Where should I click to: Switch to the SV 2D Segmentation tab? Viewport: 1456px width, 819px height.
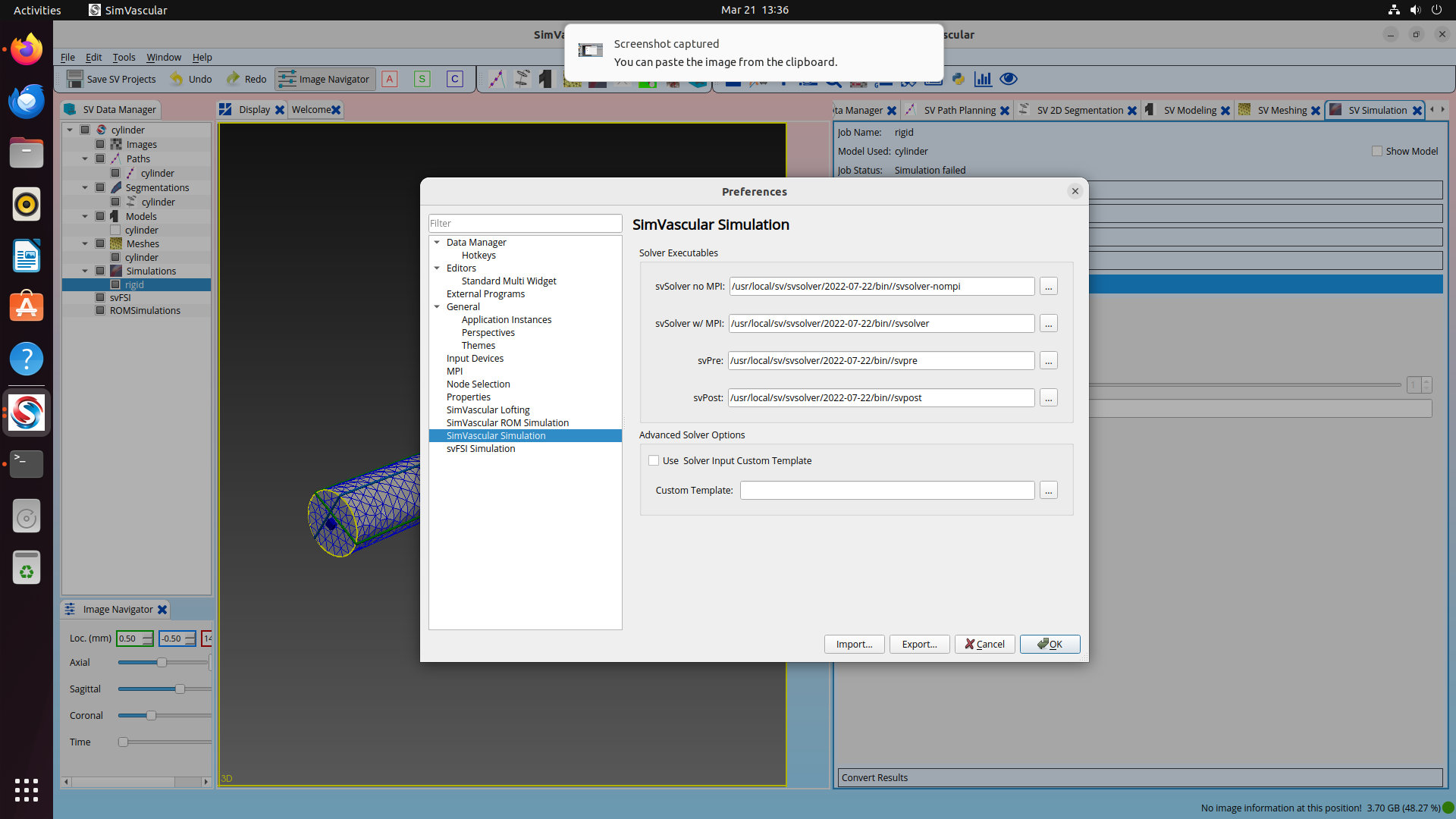click(1079, 110)
